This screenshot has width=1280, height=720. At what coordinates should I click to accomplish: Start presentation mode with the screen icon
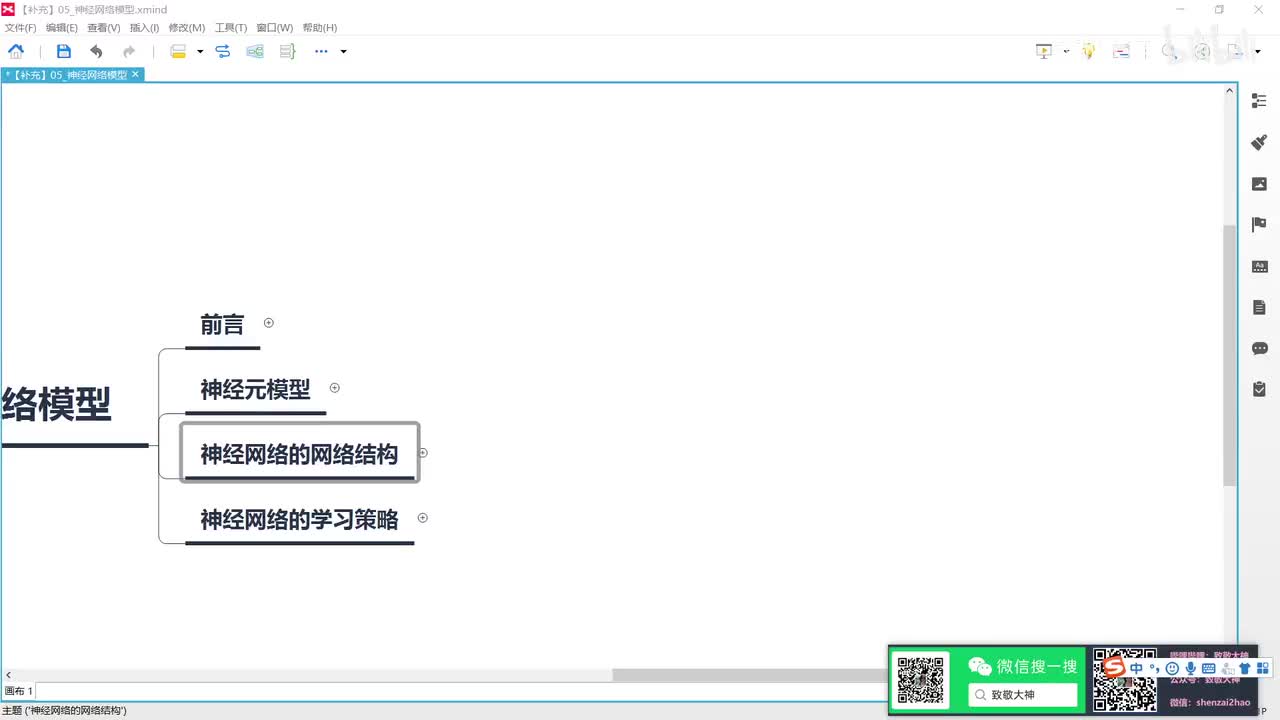pyautogui.click(x=1044, y=51)
